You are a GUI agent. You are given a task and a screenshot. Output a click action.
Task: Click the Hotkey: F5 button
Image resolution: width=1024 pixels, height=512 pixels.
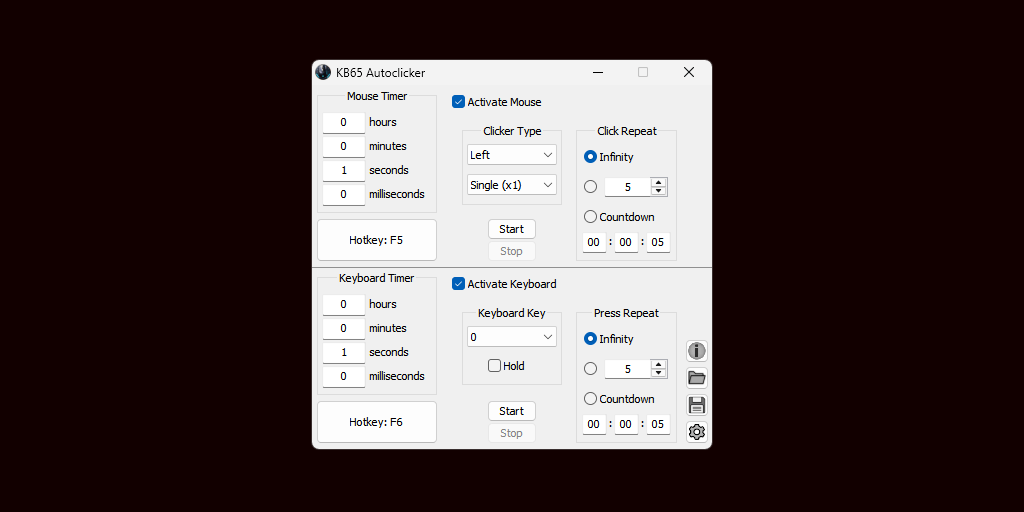click(377, 240)
